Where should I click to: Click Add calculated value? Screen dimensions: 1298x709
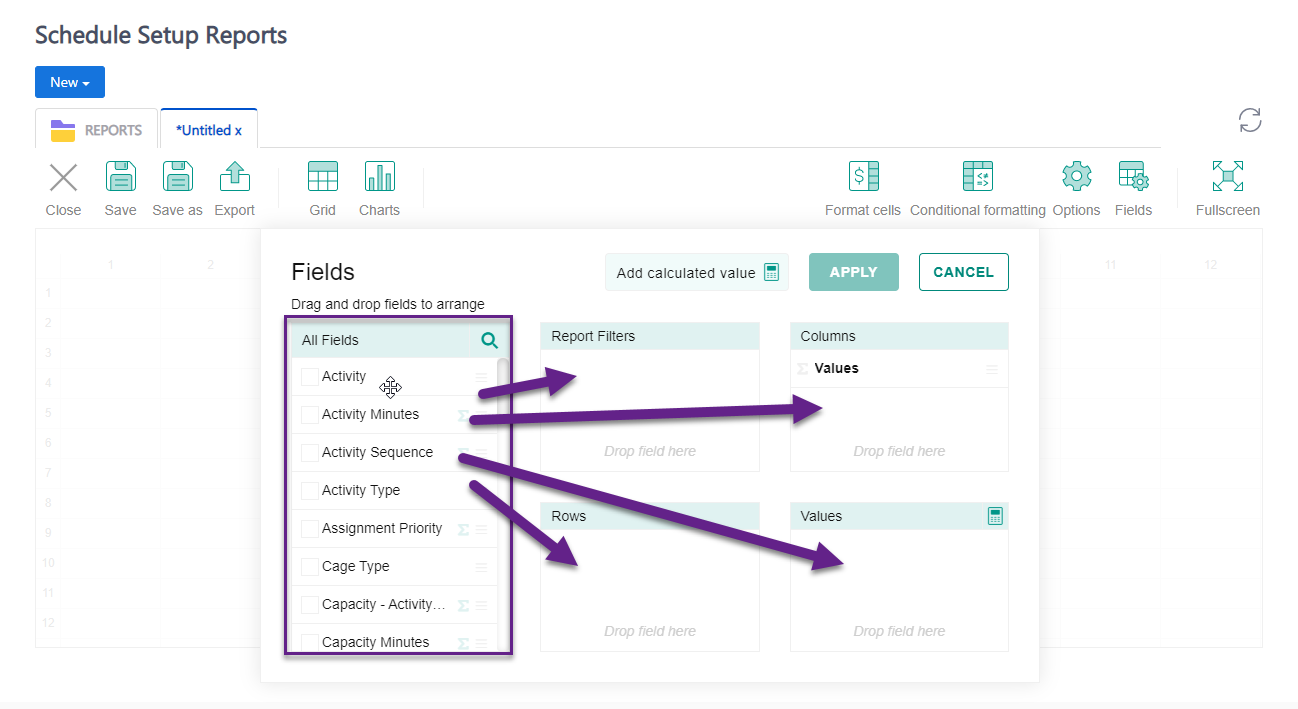point(696,271)
